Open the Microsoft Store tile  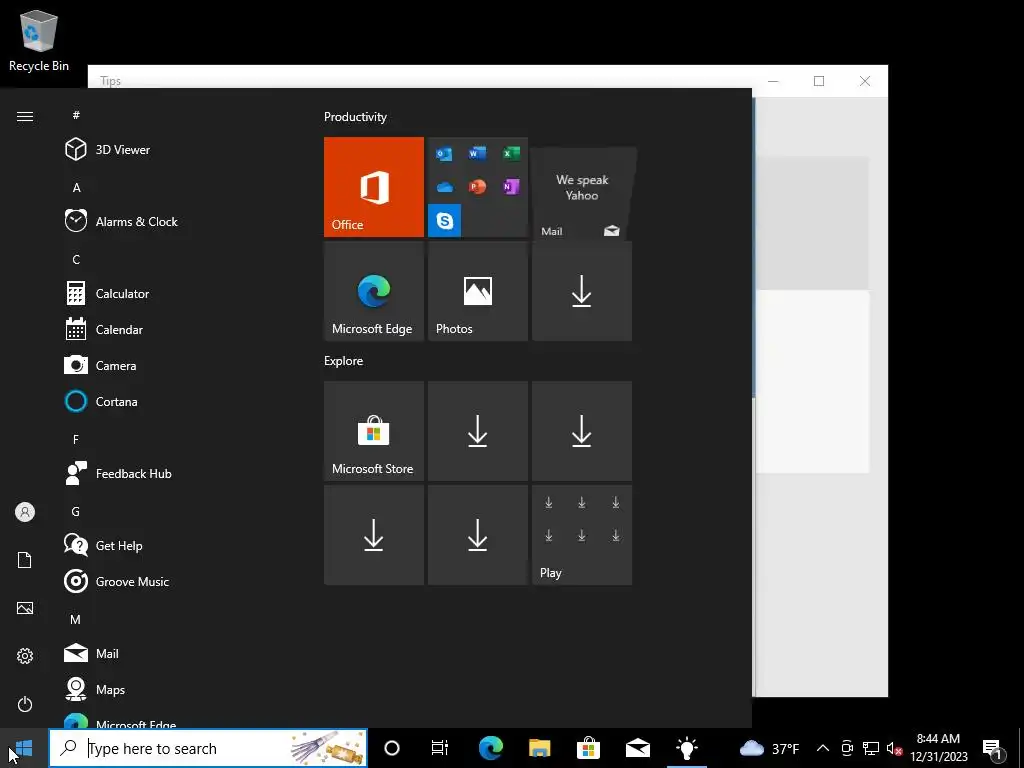[374, 431]
